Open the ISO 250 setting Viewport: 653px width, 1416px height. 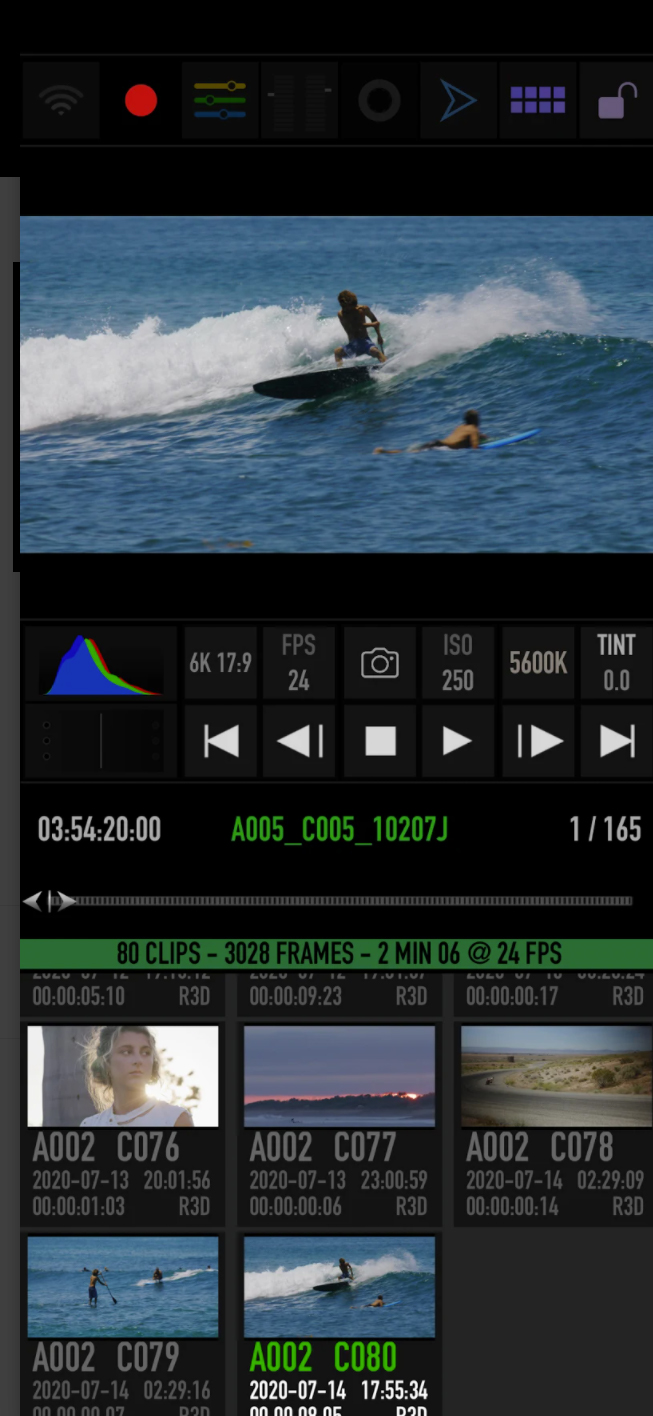click(x=458, y=663)
